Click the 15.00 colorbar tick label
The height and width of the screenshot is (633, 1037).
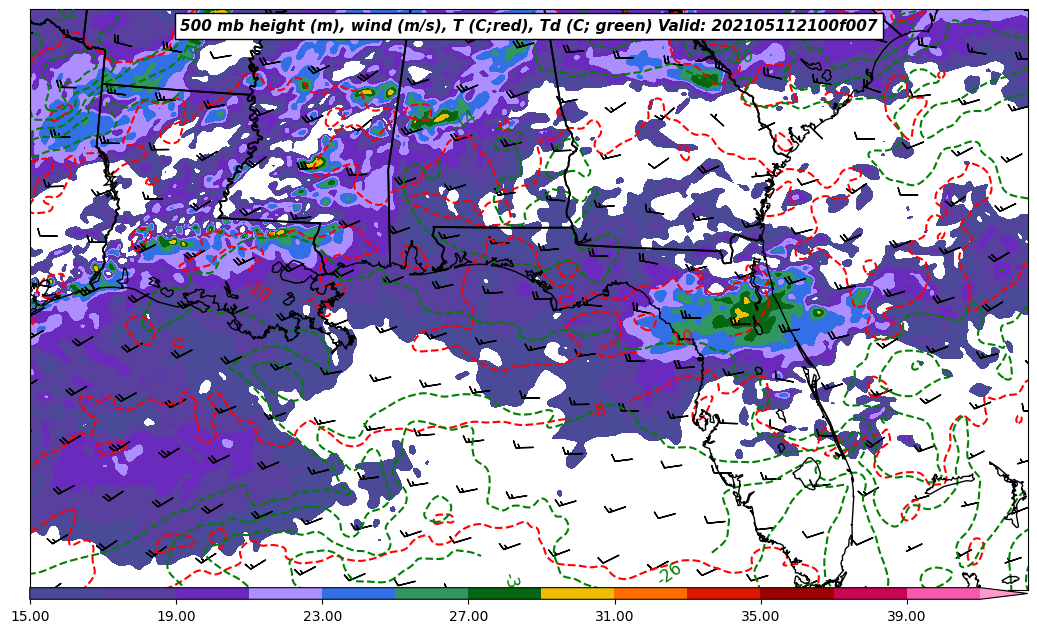pos(30,617)
